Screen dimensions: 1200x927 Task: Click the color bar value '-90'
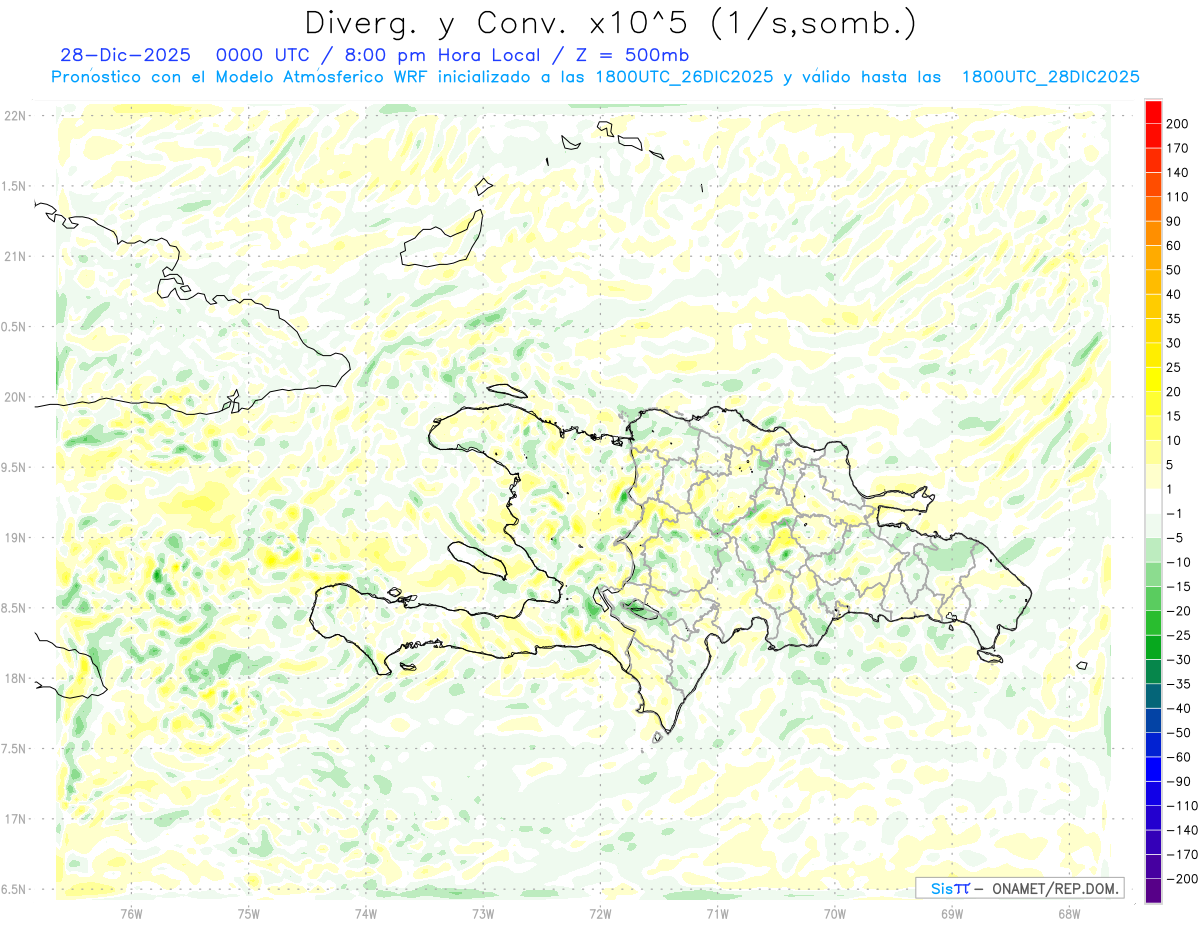[1180, 781]
